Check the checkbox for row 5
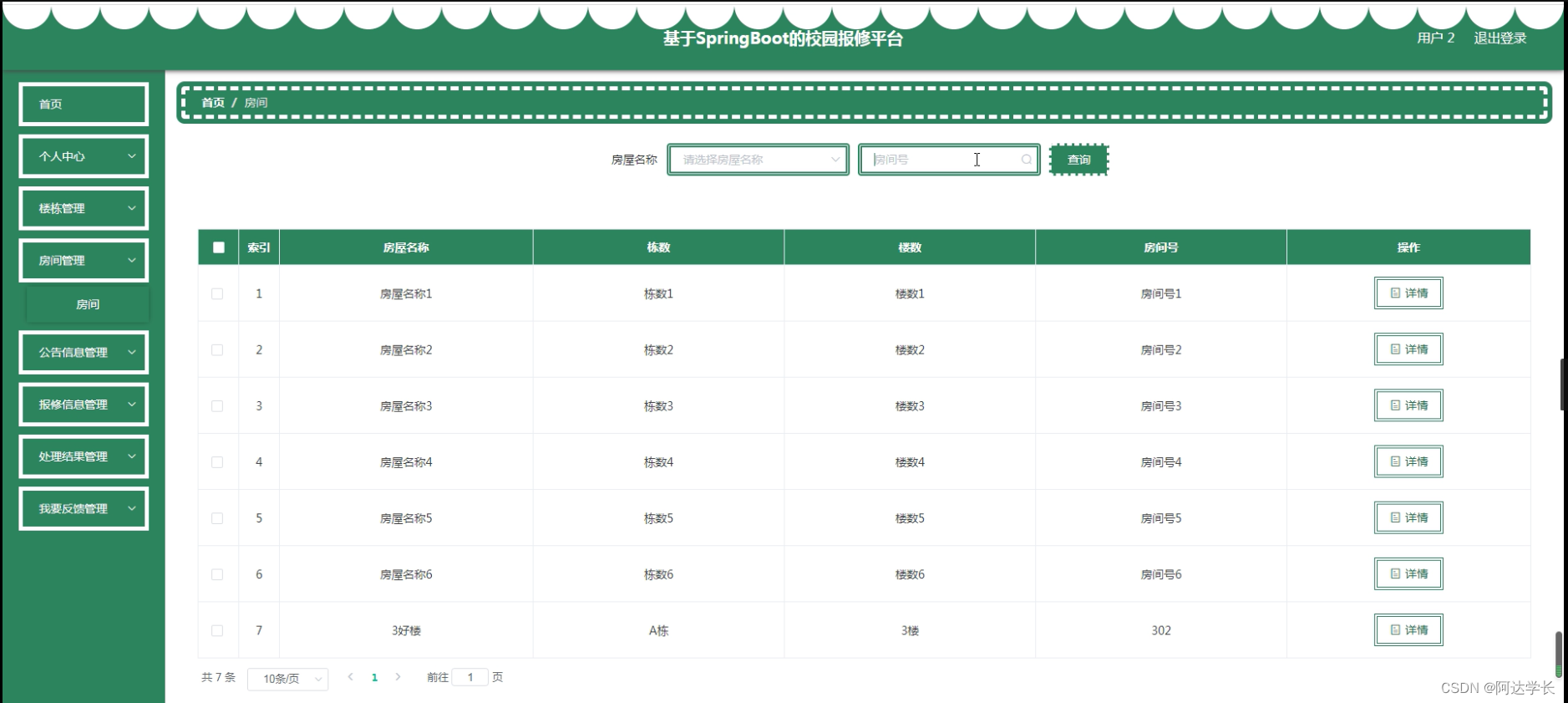This screenshot has height=703, width=1568. pos(217,518)
